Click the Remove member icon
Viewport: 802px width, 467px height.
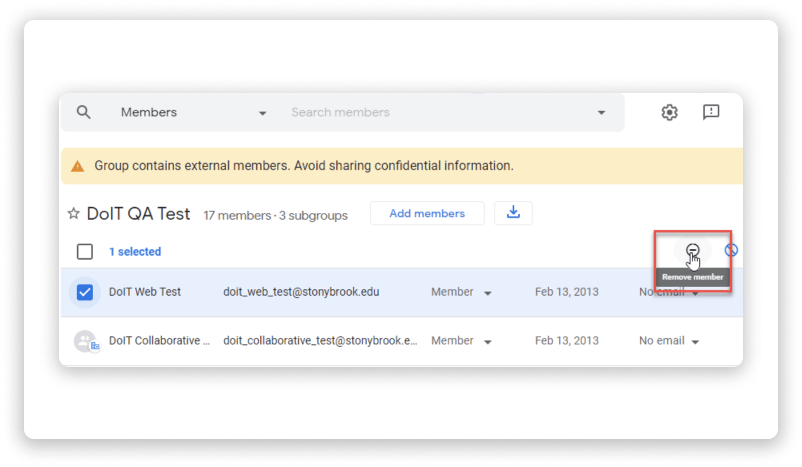click(692, 251)
